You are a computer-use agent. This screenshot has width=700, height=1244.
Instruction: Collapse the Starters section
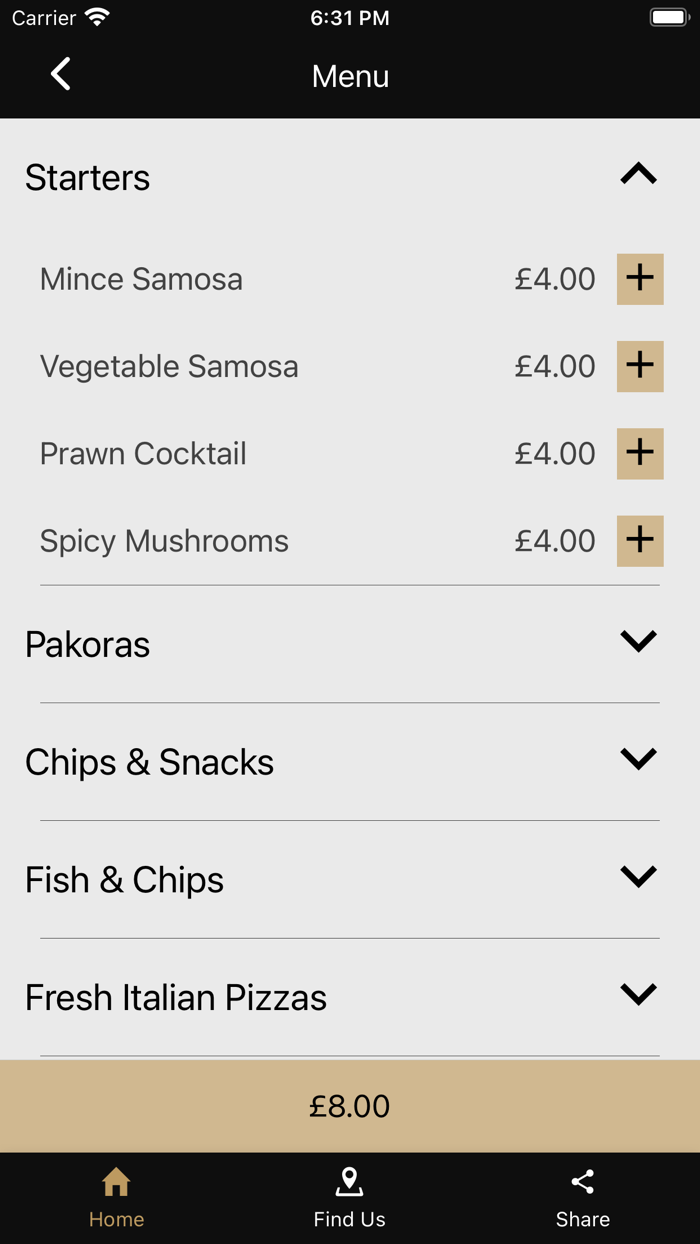pos(638,175)
